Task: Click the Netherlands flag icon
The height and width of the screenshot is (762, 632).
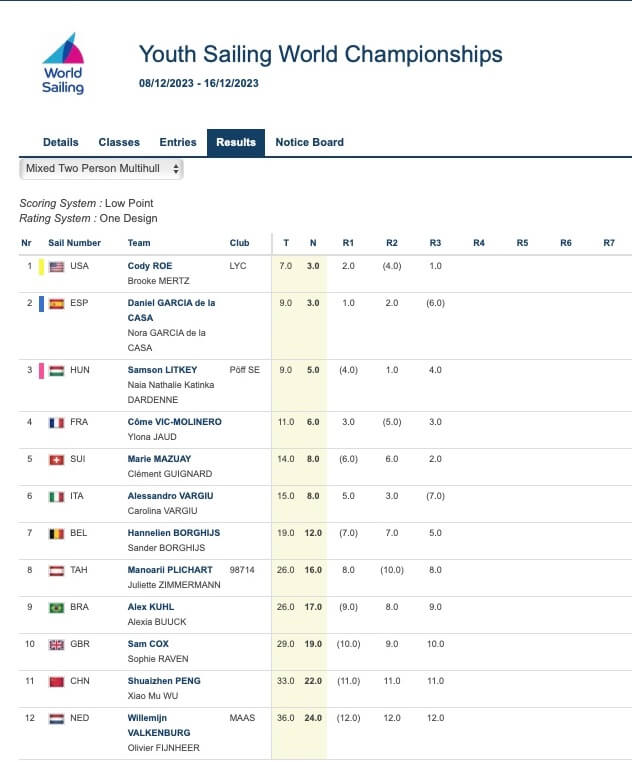Action: pos(57,718)
